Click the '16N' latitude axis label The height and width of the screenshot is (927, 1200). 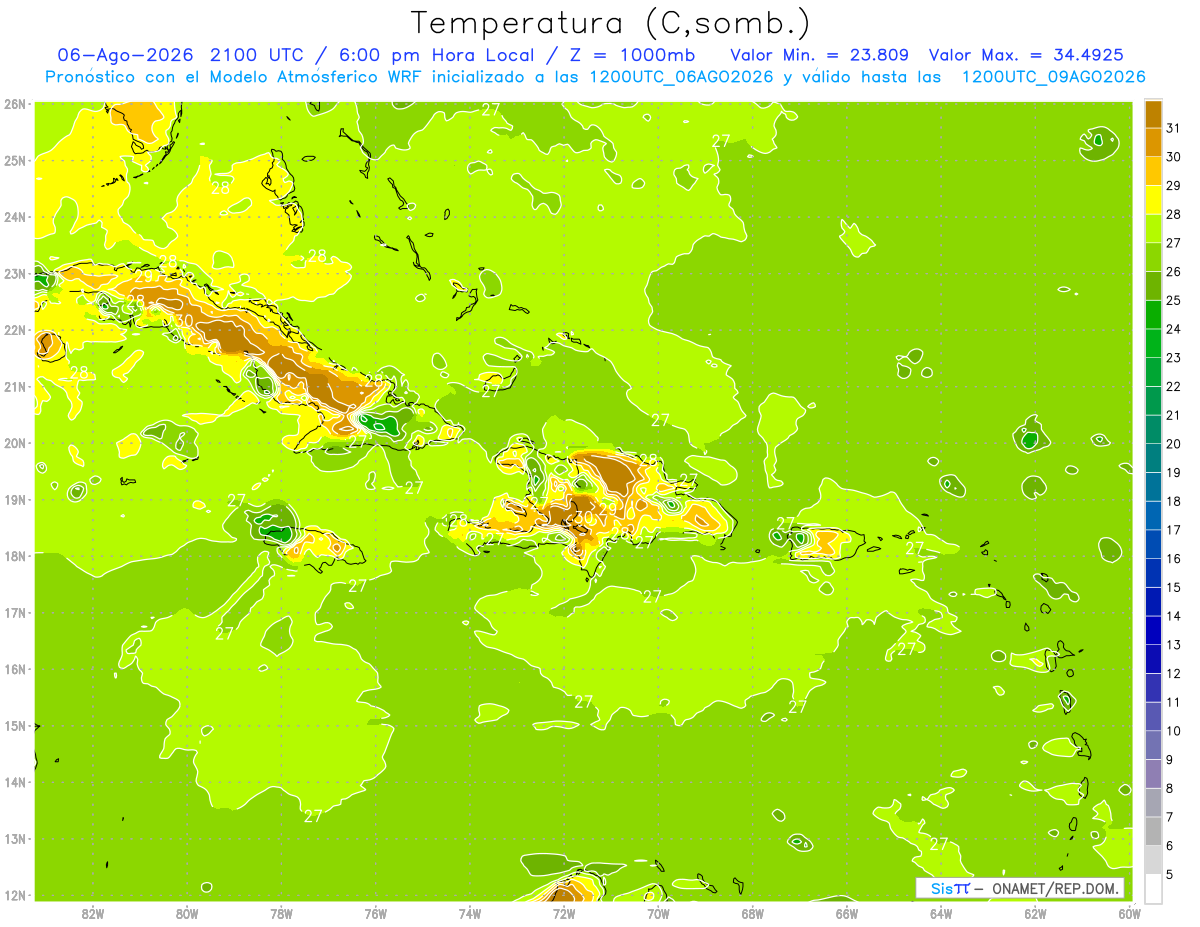[15, 669]
